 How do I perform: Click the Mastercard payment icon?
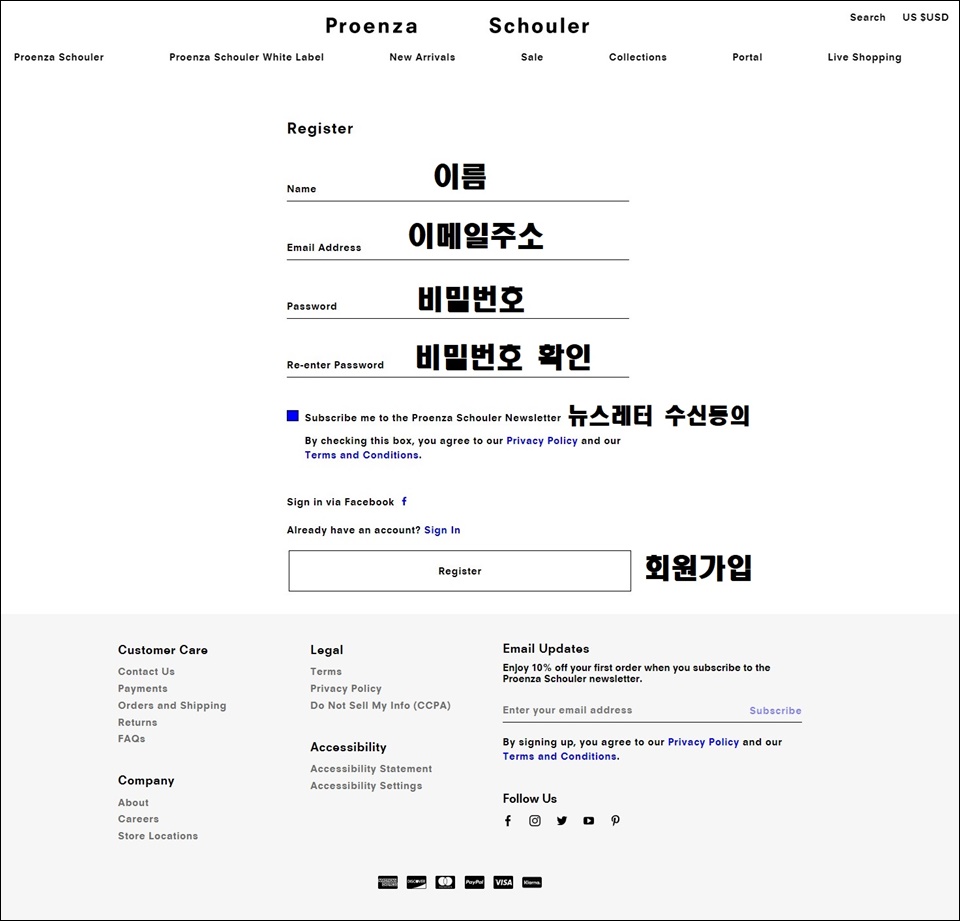point(445,882)
